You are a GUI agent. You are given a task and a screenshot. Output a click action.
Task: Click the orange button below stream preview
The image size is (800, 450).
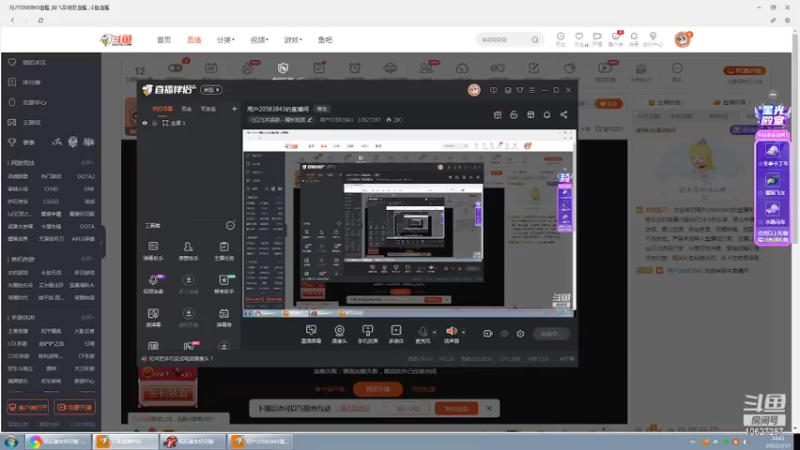tap(378, 389)
